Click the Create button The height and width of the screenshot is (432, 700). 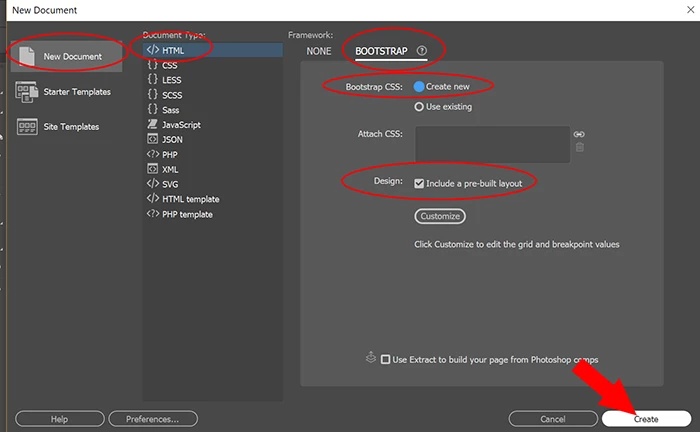tap(646, 419)
